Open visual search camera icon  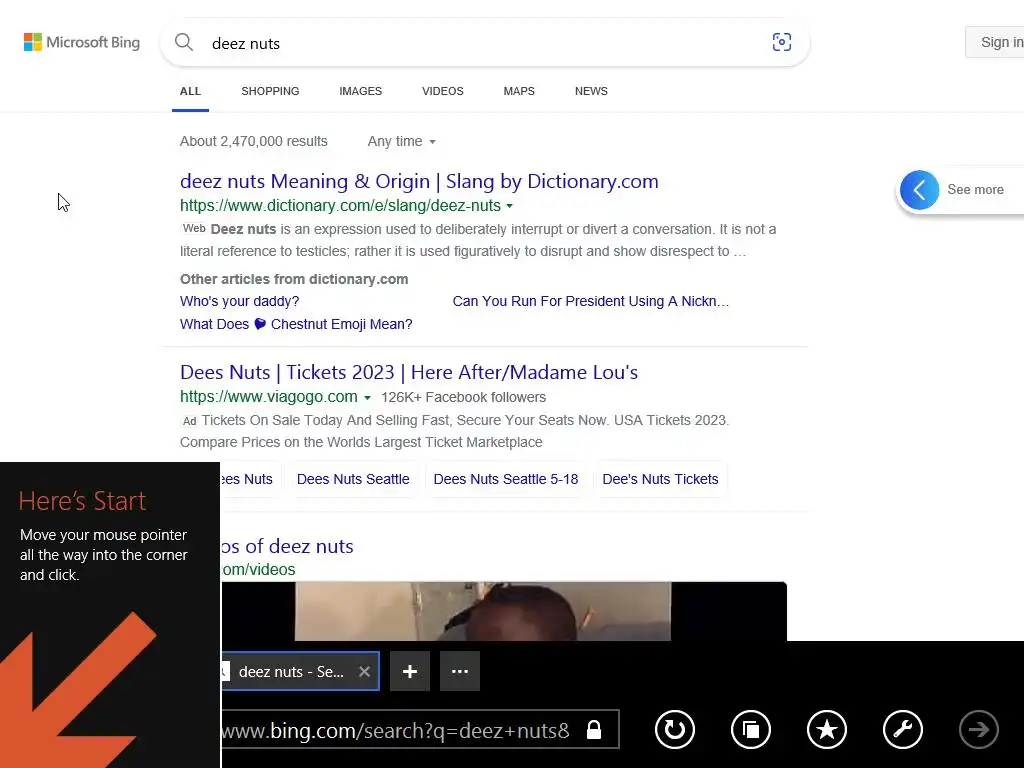[782, 42]
